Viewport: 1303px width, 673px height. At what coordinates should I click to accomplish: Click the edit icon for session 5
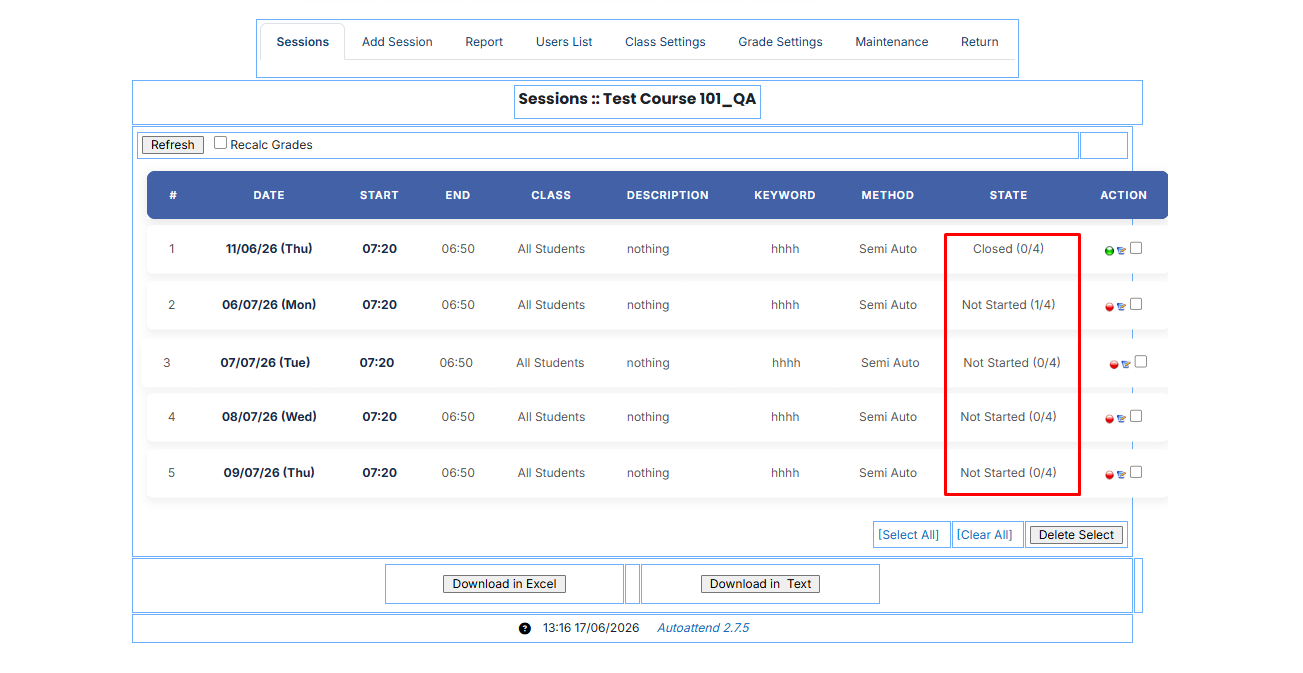click(1121, 475)
